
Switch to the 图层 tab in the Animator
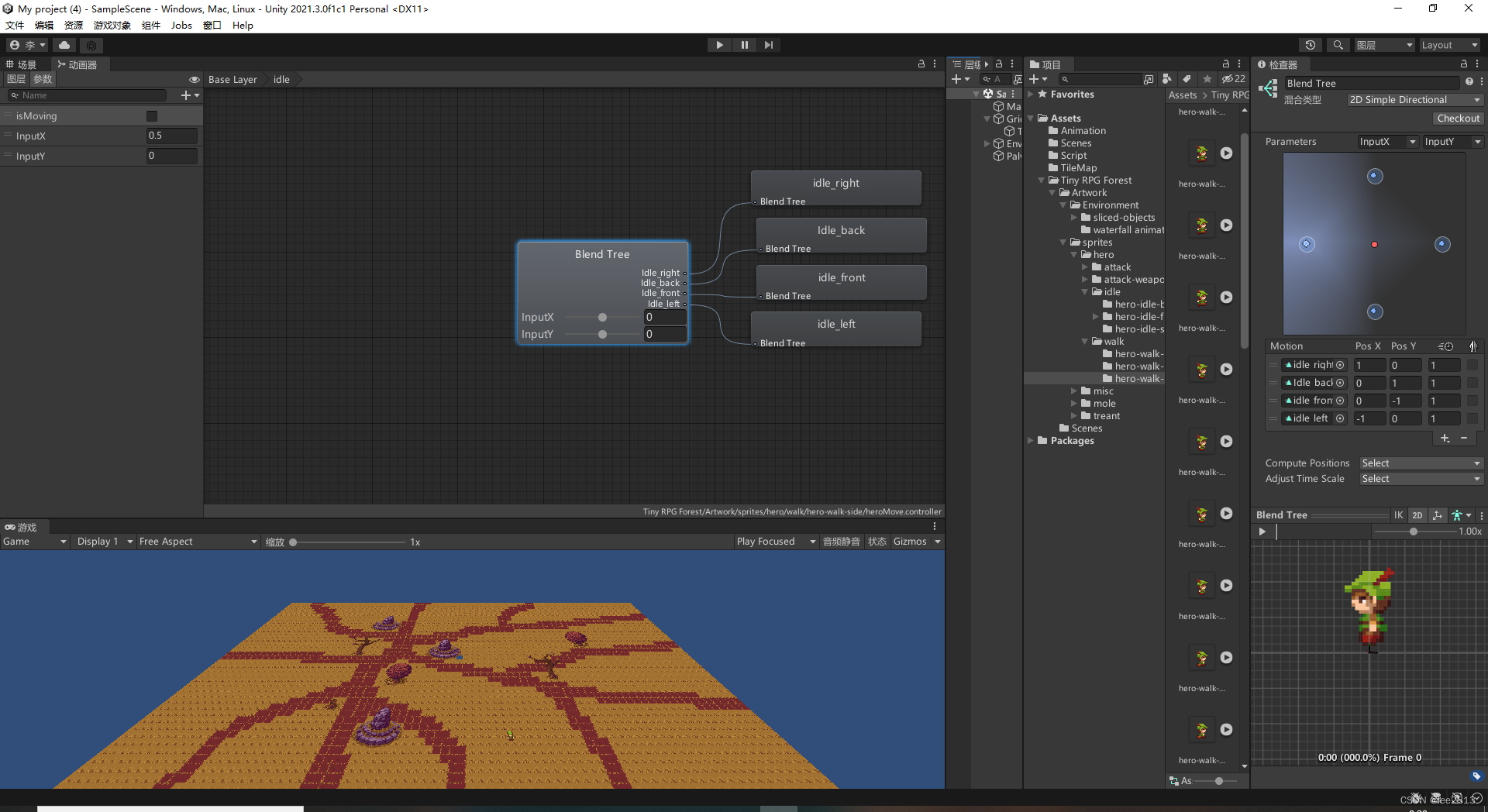pos(15,79)
